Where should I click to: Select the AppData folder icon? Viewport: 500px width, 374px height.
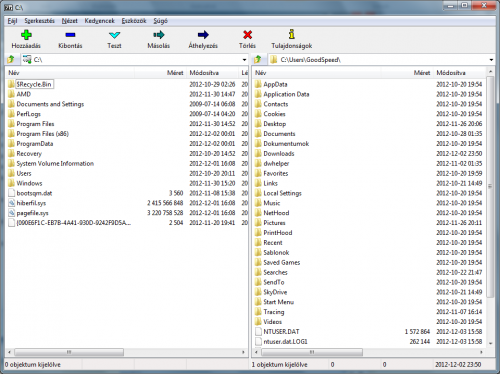(258, 84)
